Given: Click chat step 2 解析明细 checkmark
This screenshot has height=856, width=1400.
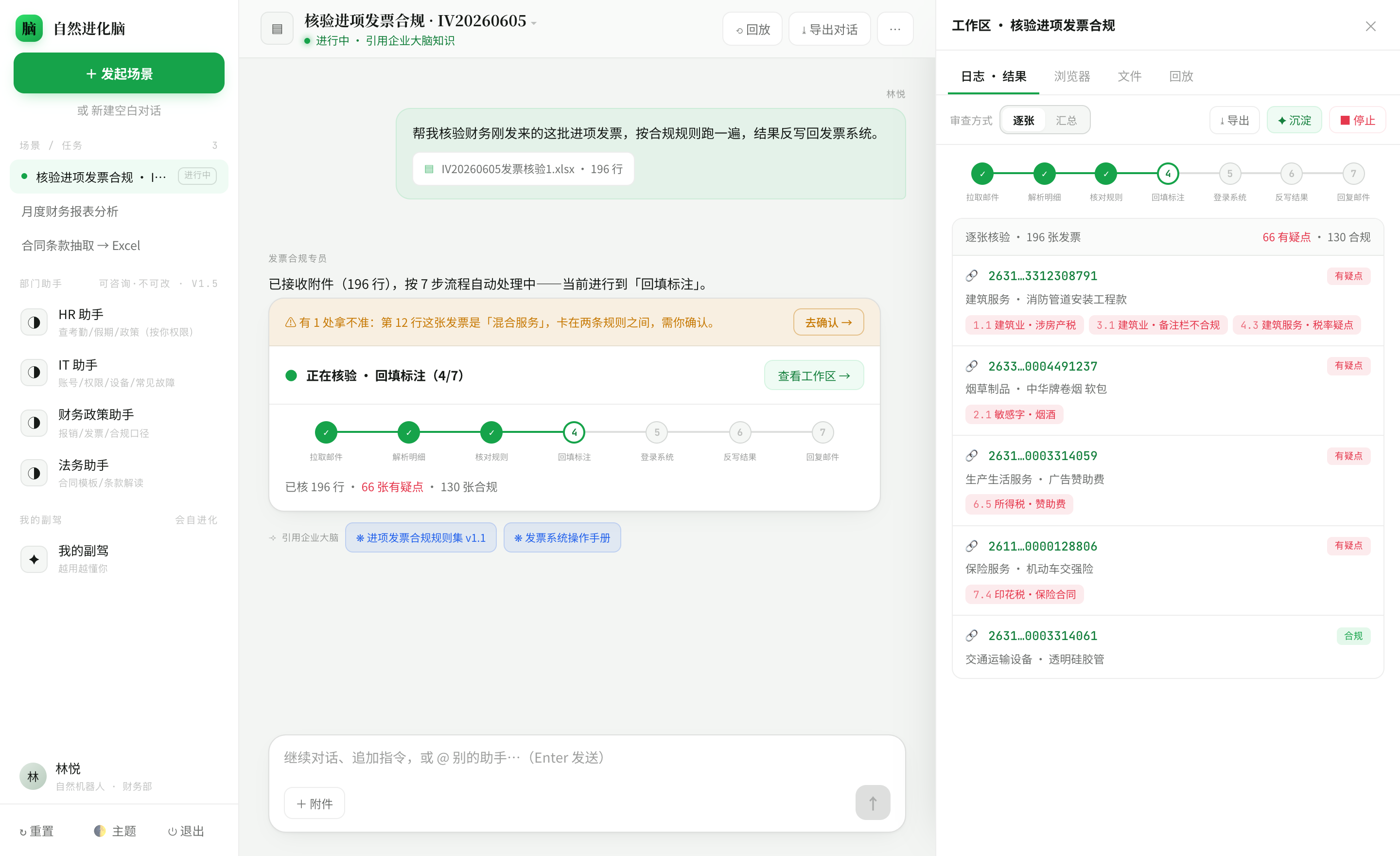Looking at the screenshot, I should click(408, 432).
